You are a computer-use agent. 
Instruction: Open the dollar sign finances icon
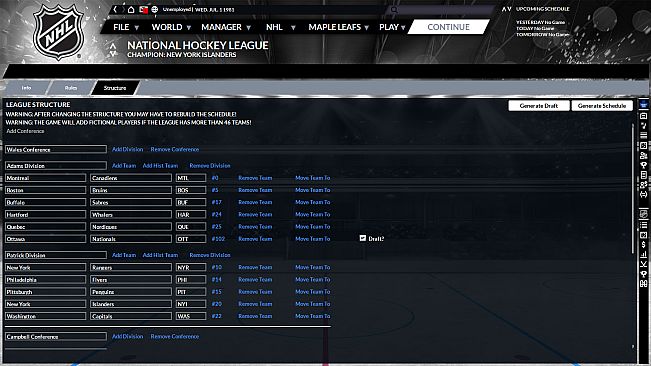[644, 245]
